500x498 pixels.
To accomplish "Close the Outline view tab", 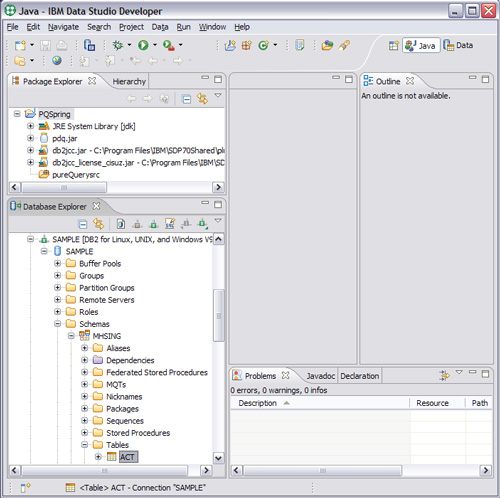I will tap(410, 81).
